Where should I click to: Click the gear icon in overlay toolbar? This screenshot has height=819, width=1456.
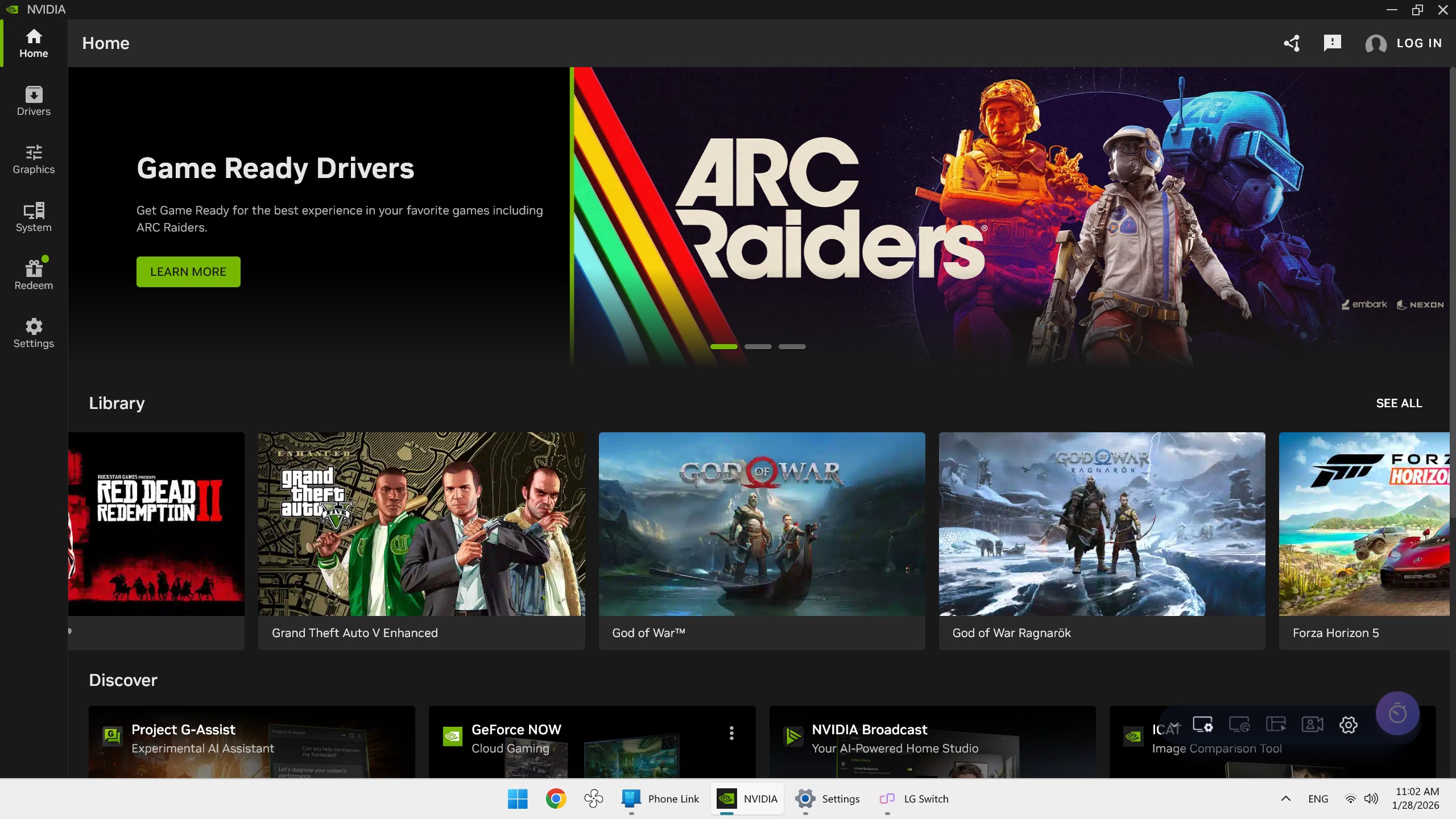pyautogui.click(x=1349, y=725)
